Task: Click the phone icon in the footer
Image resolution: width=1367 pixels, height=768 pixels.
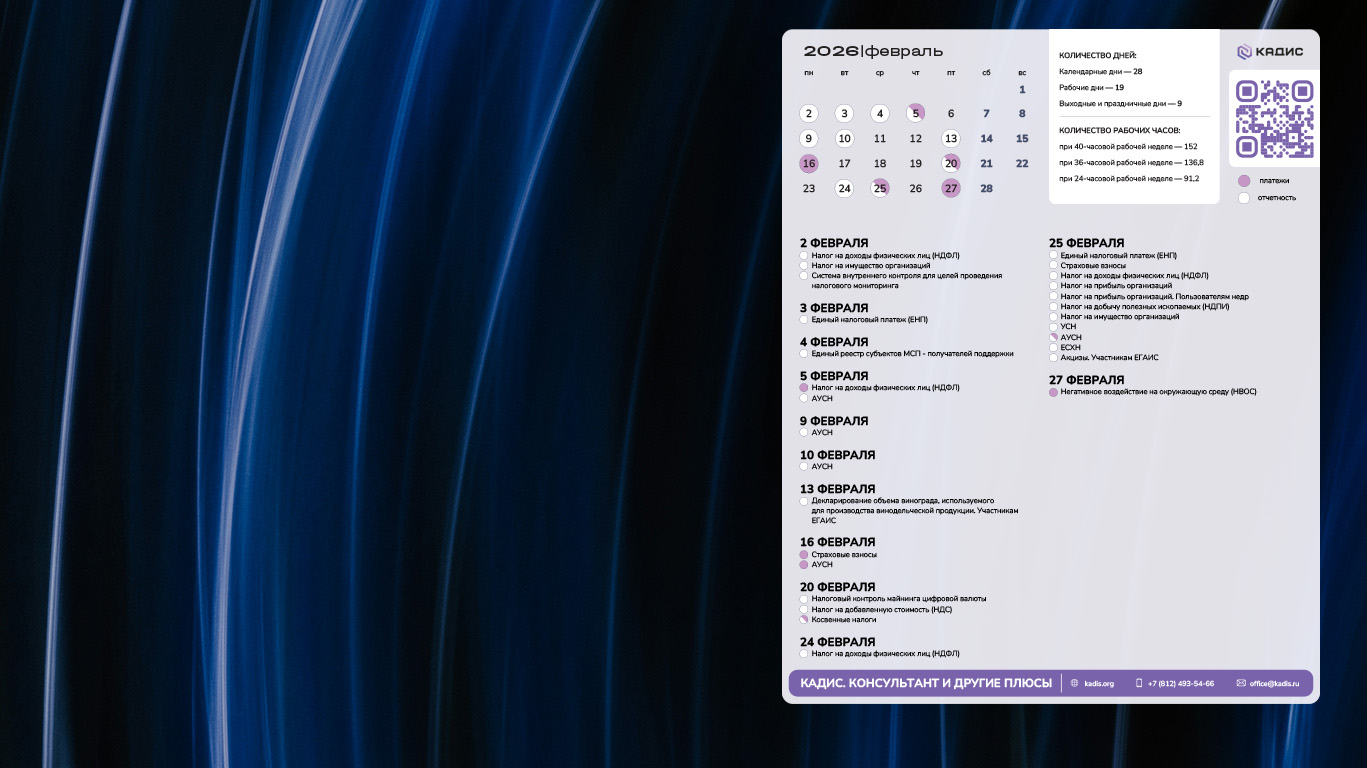Action: (1138, 683)
